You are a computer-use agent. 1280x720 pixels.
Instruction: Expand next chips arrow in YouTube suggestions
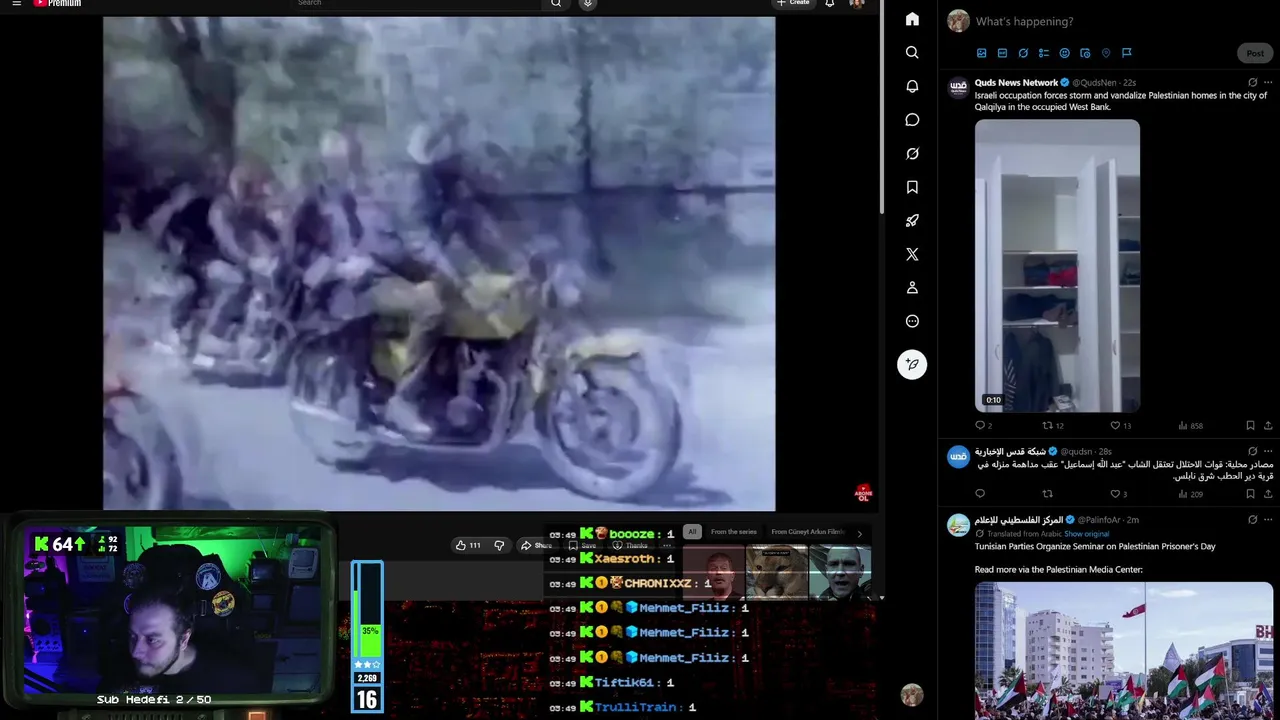859,533
